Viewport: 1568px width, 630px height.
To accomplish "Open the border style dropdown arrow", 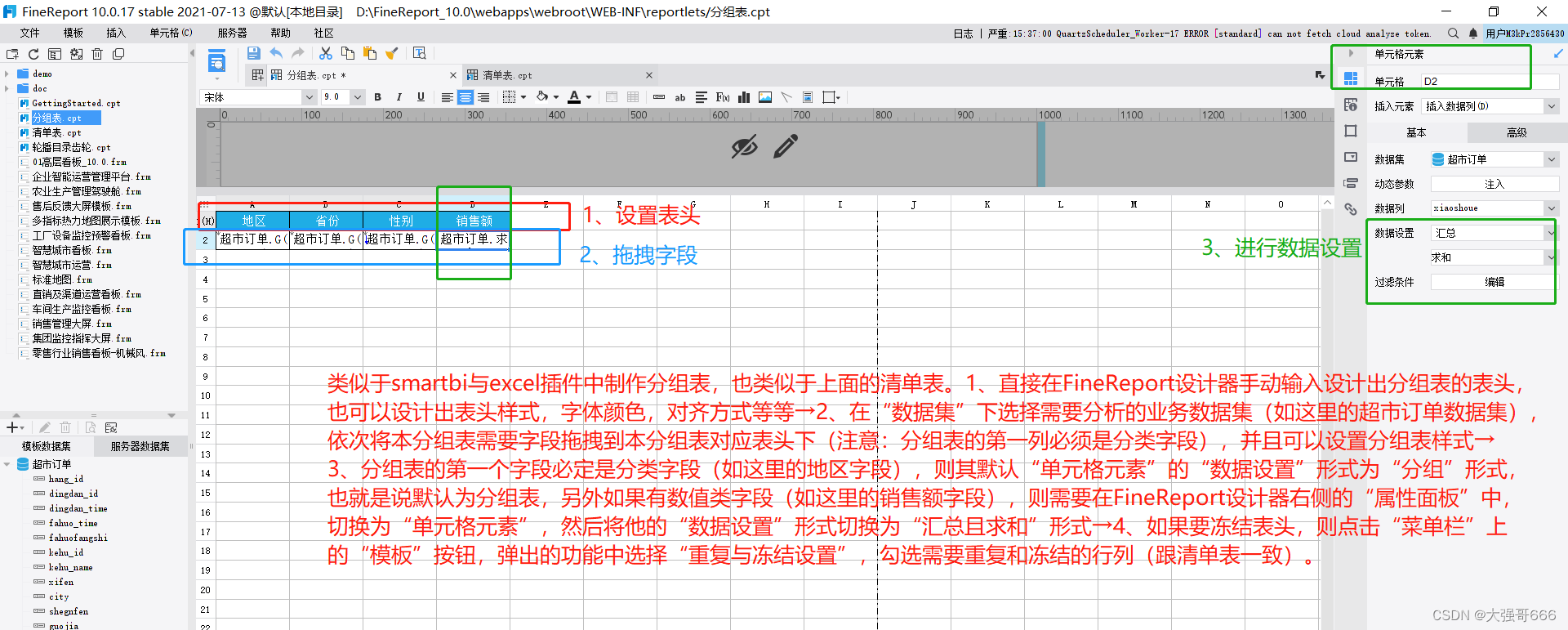I will (x=523, y=97).
